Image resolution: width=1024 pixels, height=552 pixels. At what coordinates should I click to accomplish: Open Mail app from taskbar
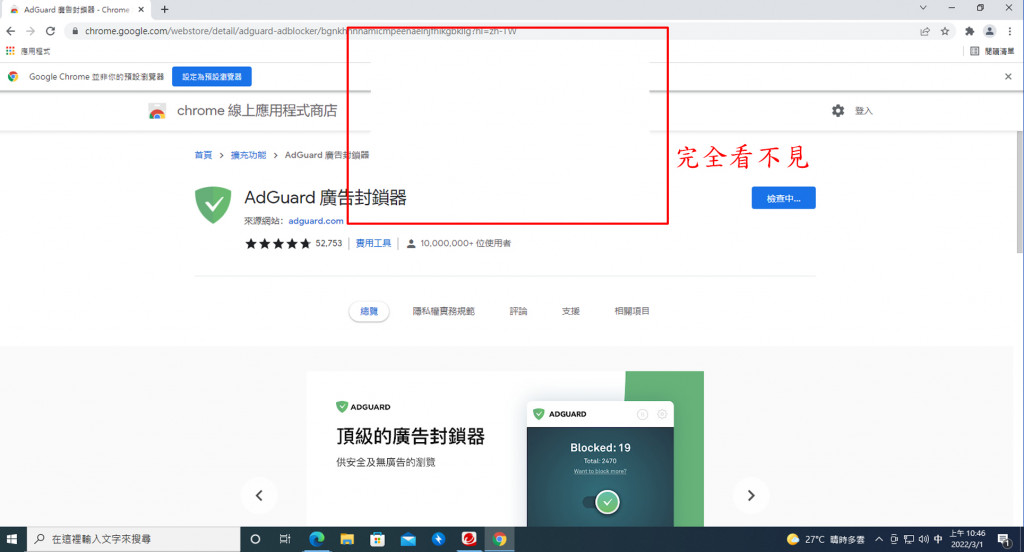coord(408,539)
